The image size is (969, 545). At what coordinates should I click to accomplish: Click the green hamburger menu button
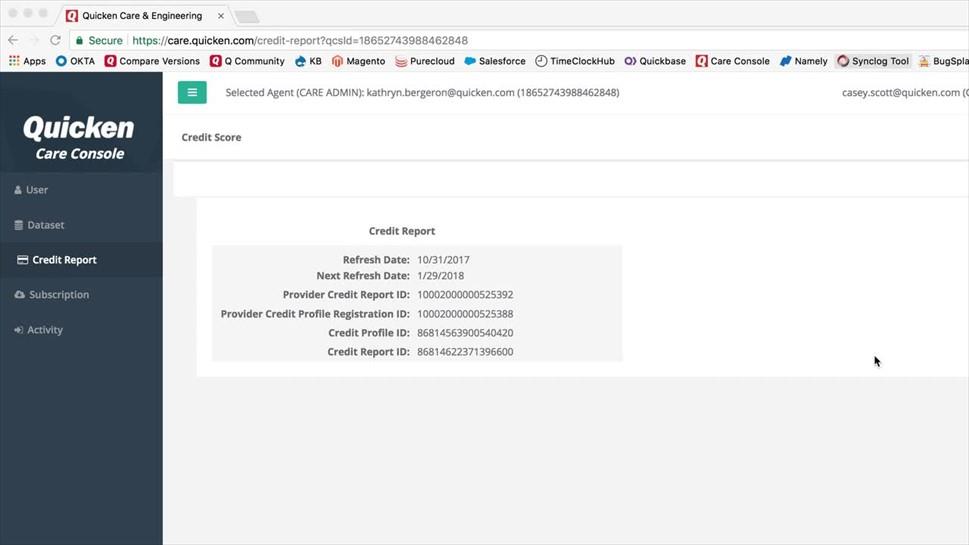192,92
